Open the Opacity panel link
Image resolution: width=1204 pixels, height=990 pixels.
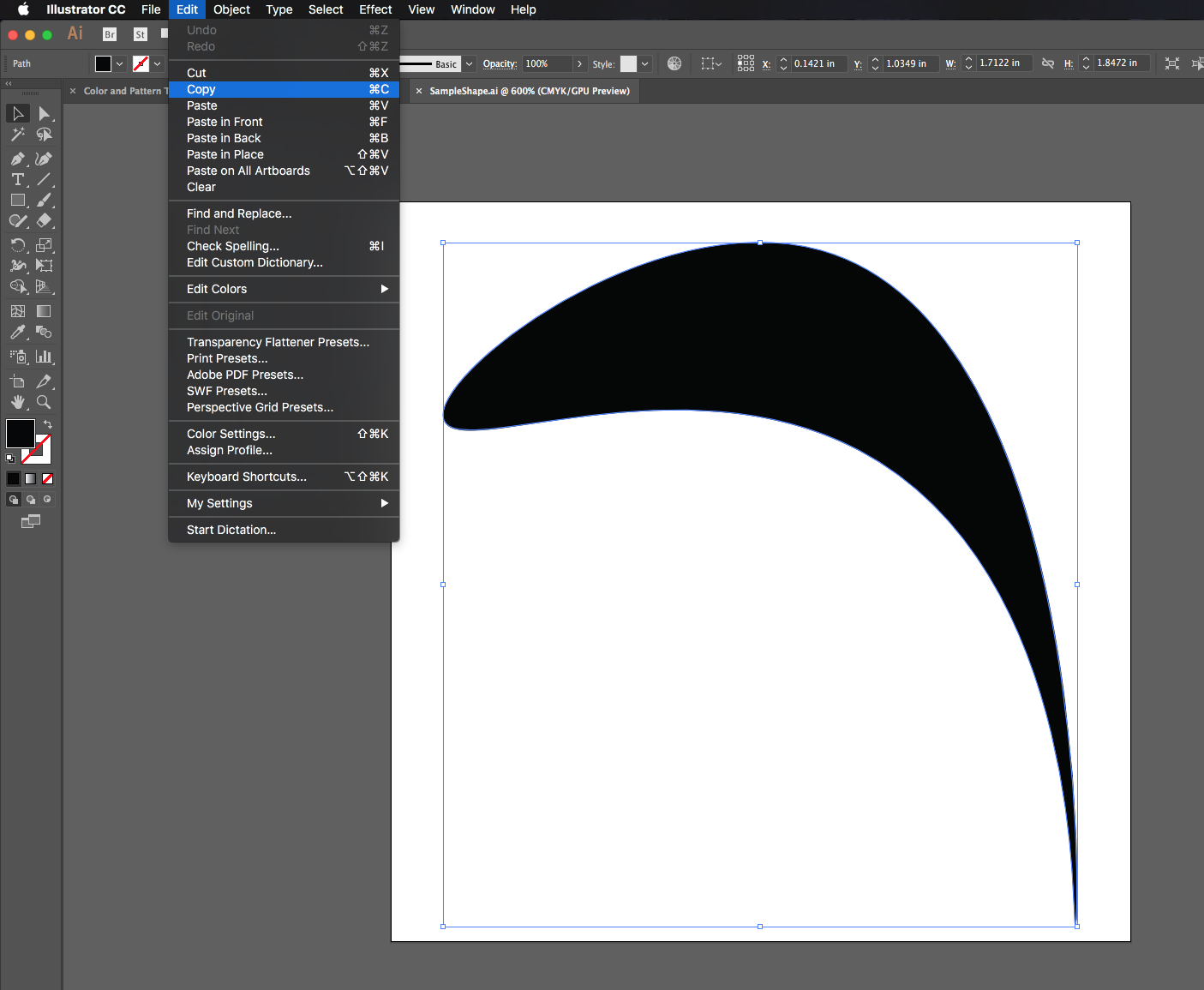pyautogui.click(x=500, y=63)
